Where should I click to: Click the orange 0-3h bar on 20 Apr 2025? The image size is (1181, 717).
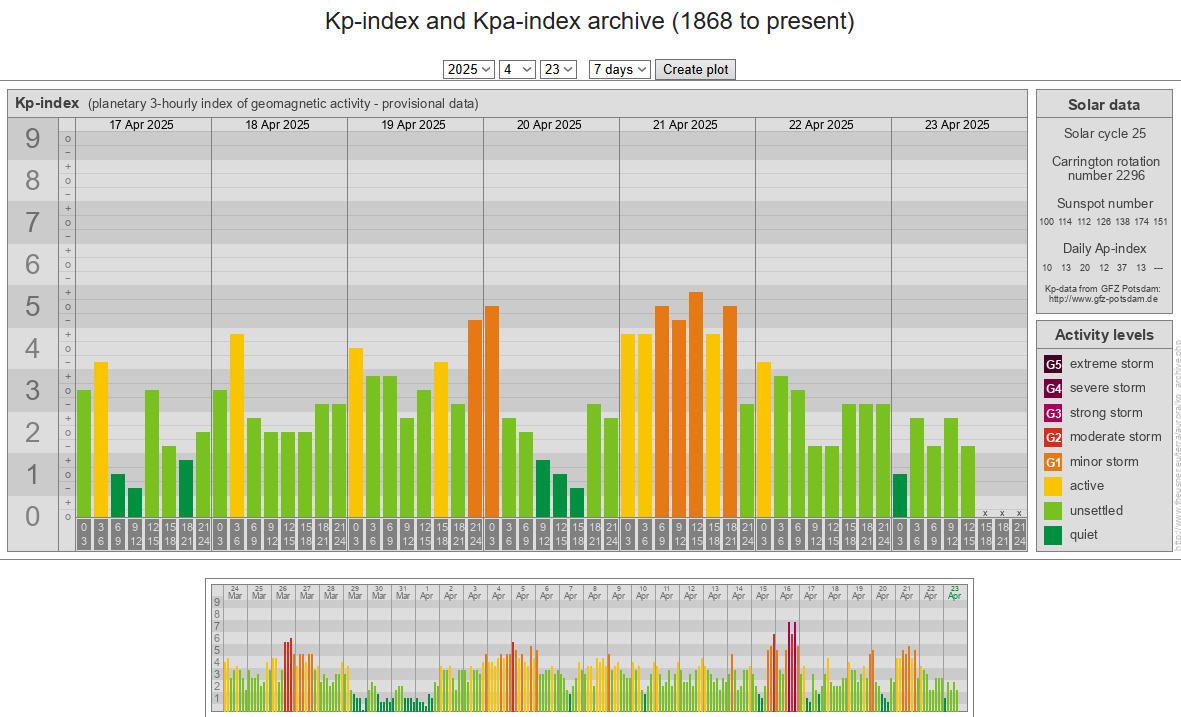click(492, 412)
